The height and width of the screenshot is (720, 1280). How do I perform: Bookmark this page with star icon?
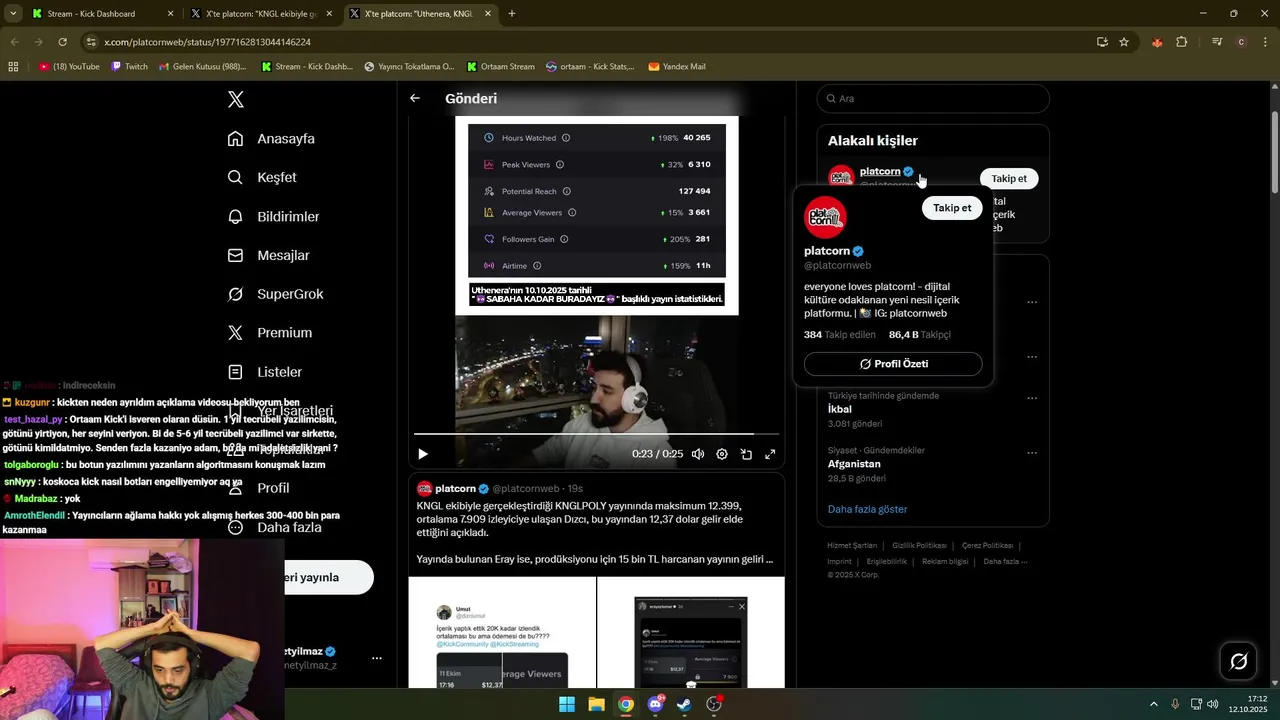(1124, 42)
